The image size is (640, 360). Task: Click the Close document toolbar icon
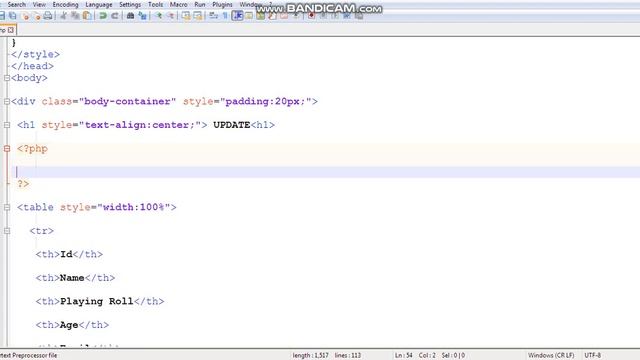point(25,16)
